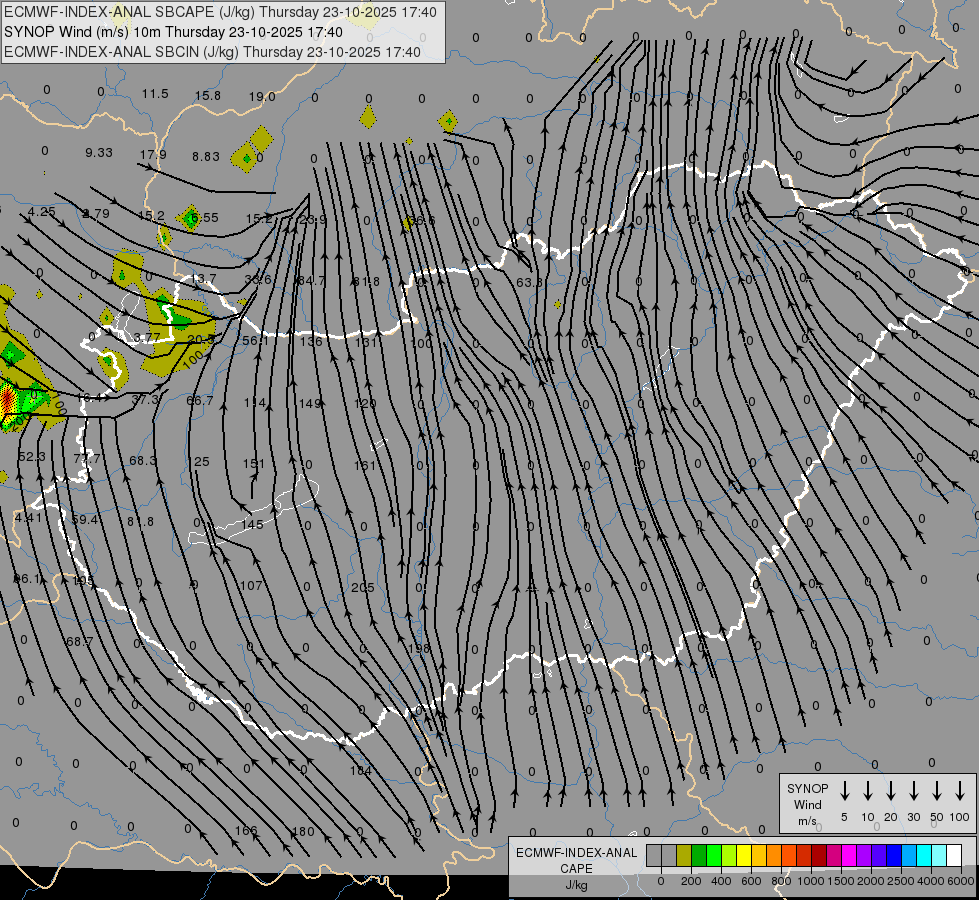Screen dimensions: 979x900
Task: Click the grid value 198
Action: pyautogui.click(x=419, y=648)
